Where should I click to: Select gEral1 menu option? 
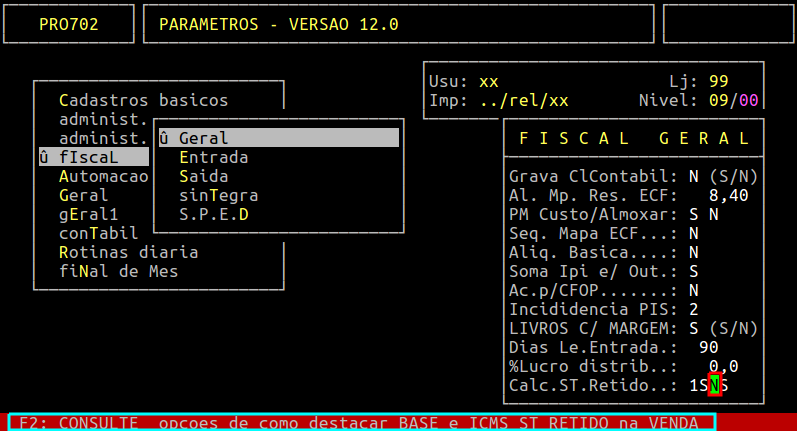88,214
